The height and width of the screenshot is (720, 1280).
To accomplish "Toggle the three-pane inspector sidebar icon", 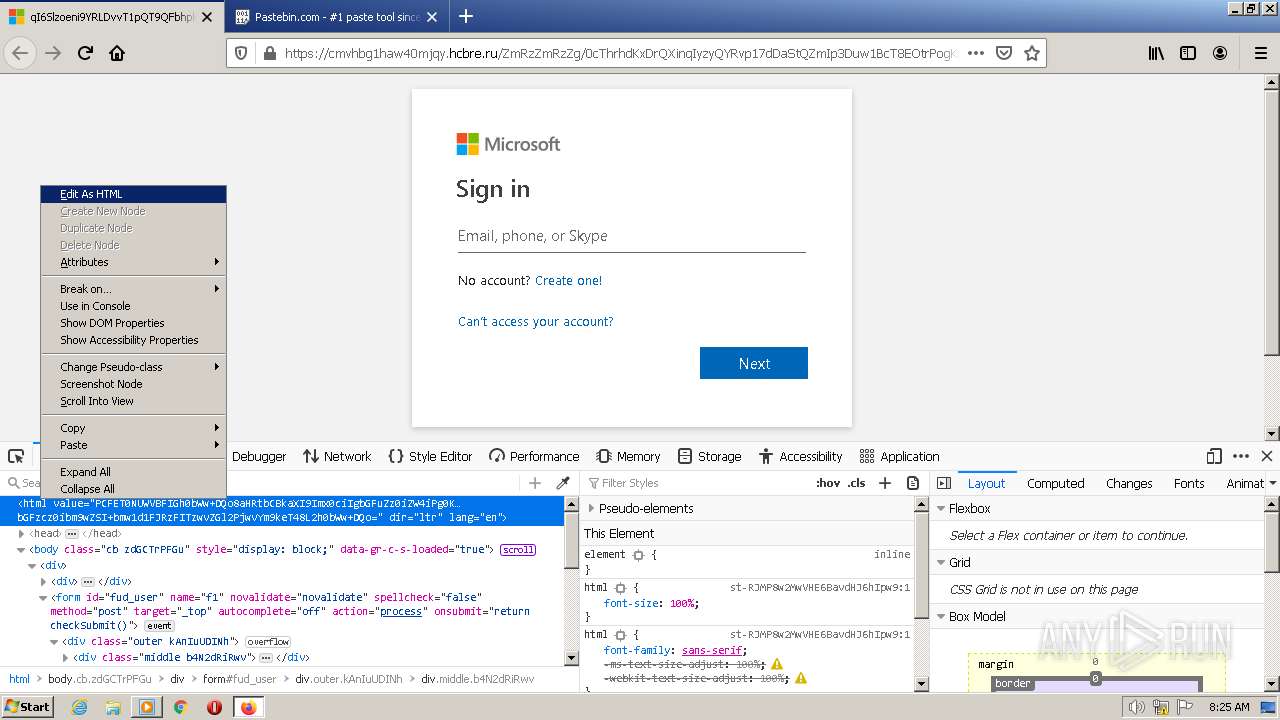I will [x=944, y=483].
